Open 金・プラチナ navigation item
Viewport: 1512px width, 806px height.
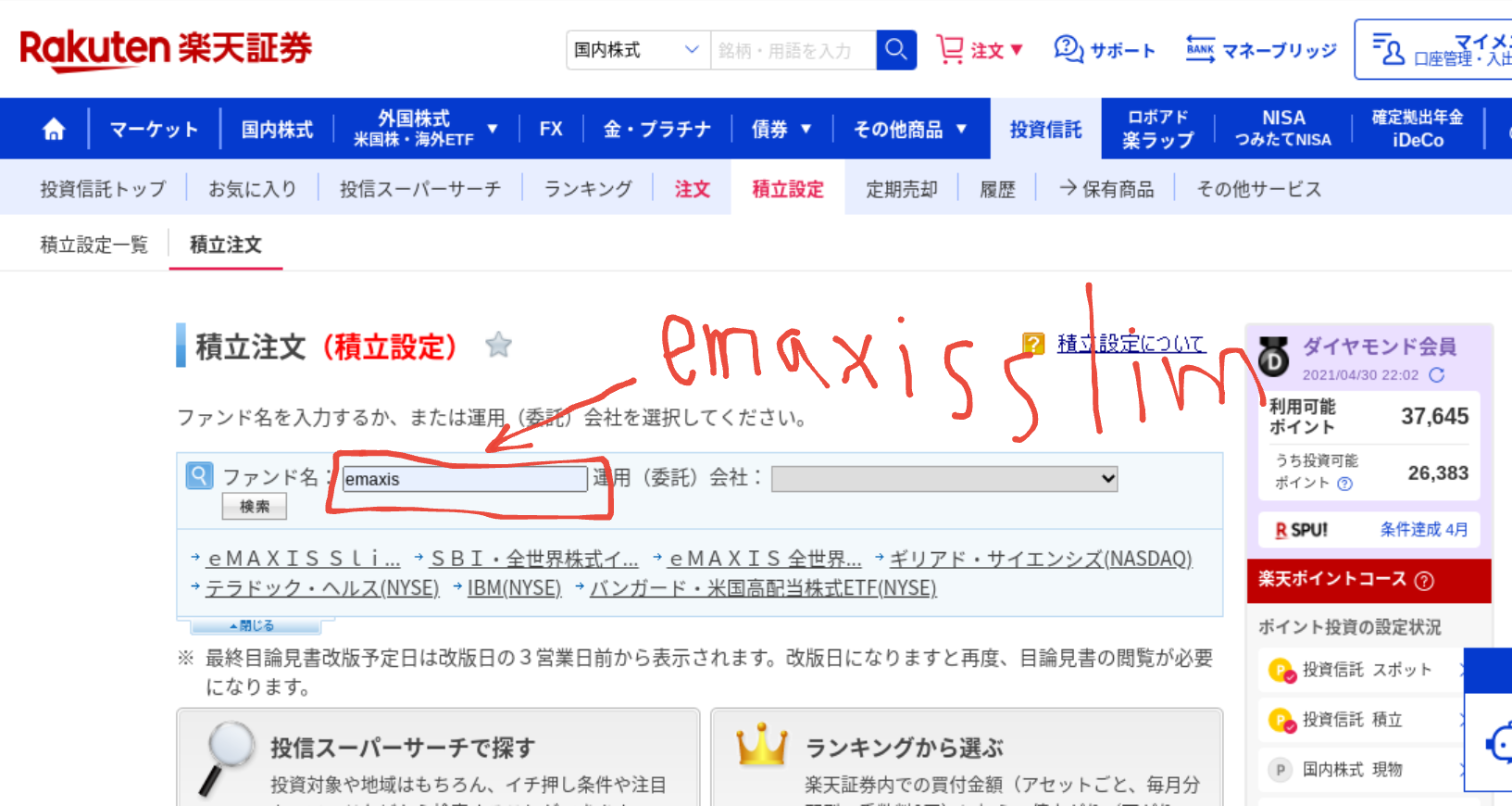point(657,129)
